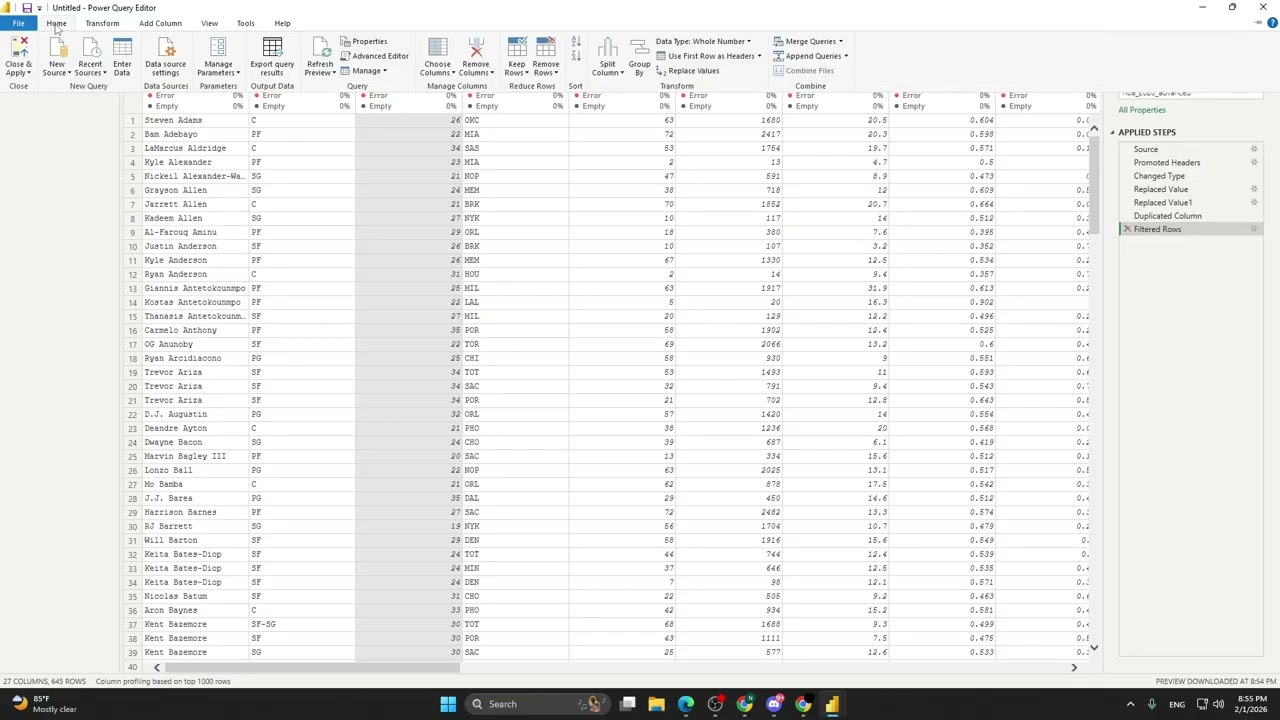The width and height of the screenshot is (1280, 720).
Task: Click row number 20 header
Action: (131, 386)
